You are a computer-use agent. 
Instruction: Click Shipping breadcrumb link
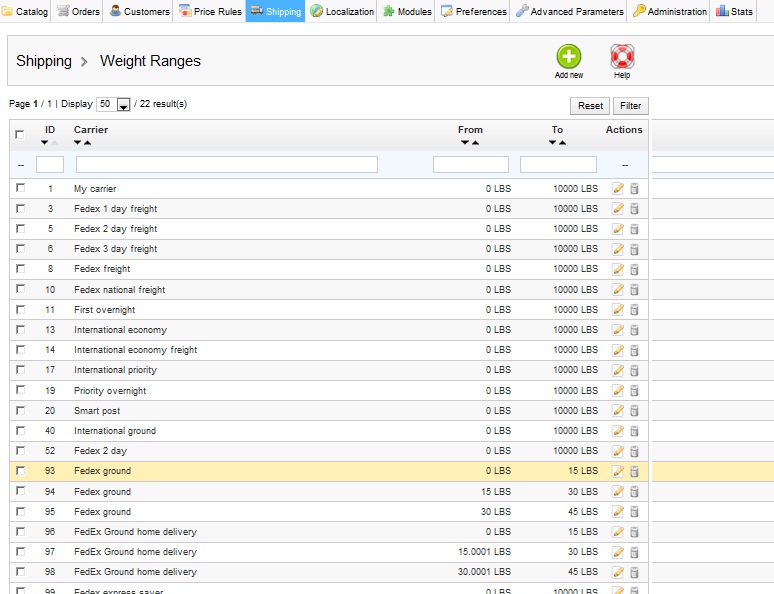coord(44,61)
